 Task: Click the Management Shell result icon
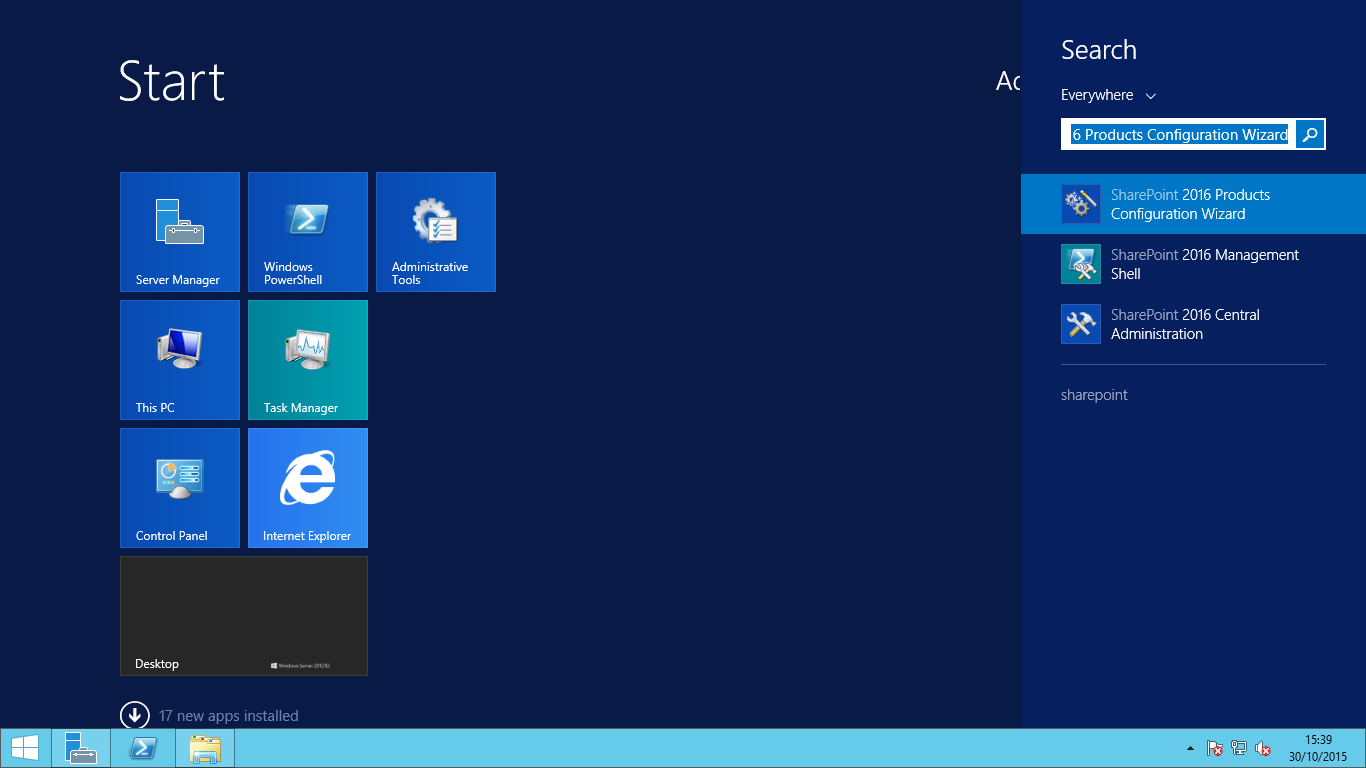point(1081,264)
